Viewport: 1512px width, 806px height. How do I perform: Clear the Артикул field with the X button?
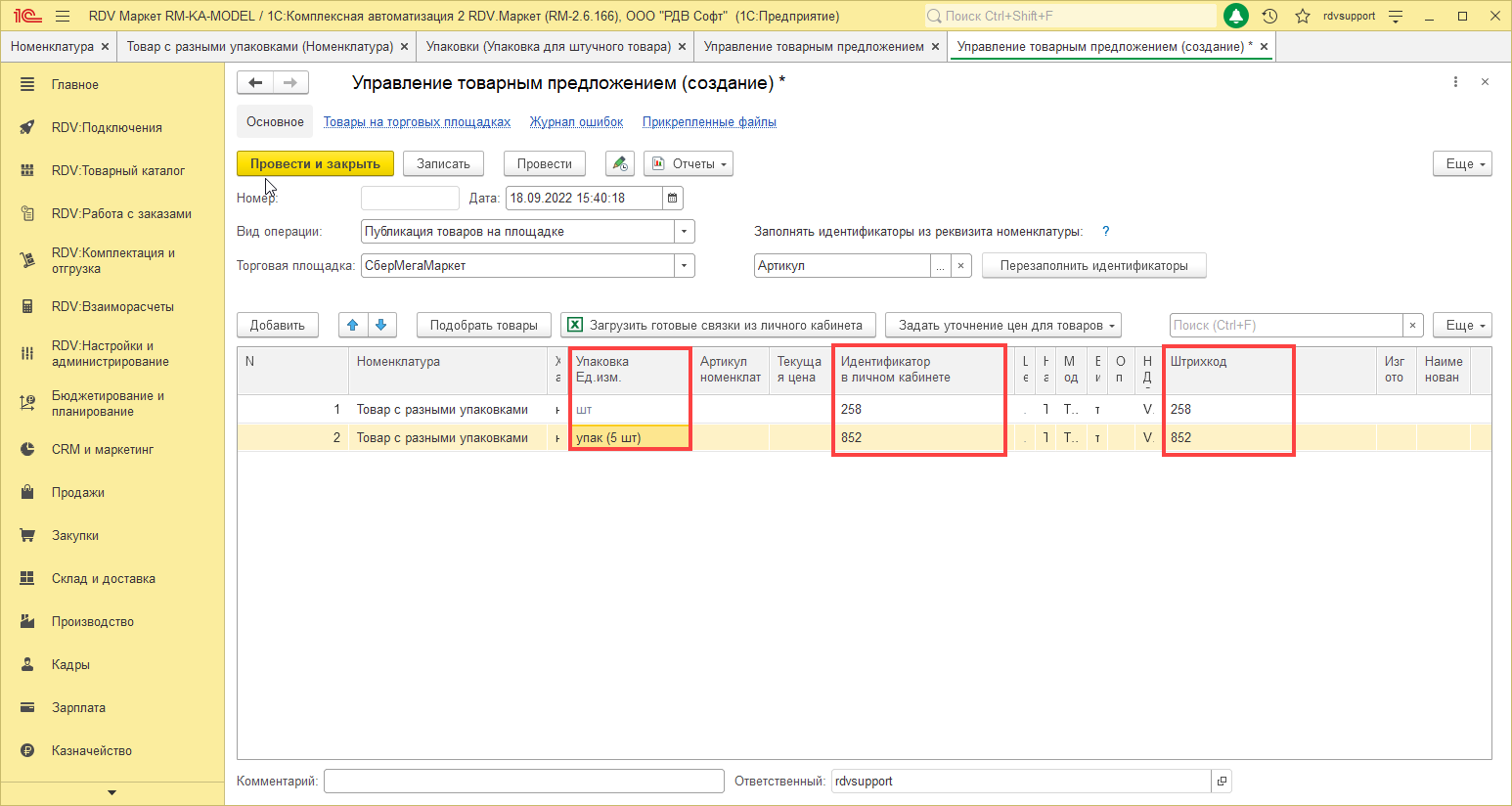[x=961, y=265]
